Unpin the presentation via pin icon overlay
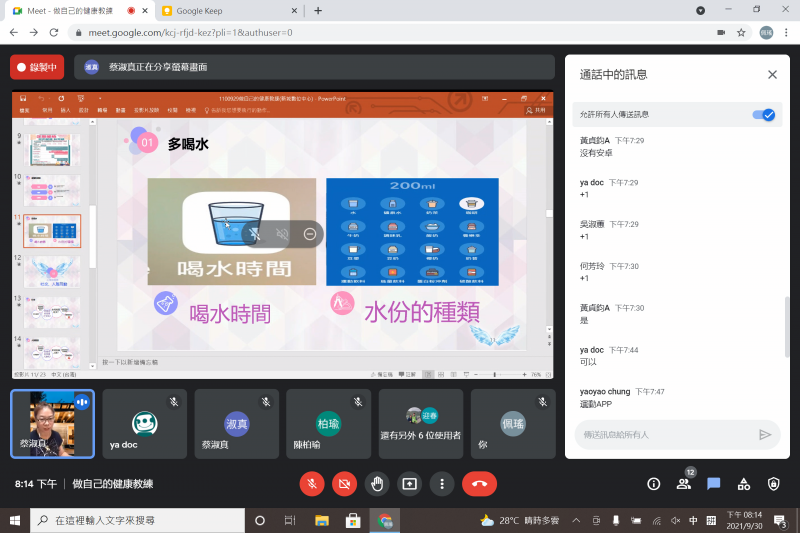 (255, 234)
